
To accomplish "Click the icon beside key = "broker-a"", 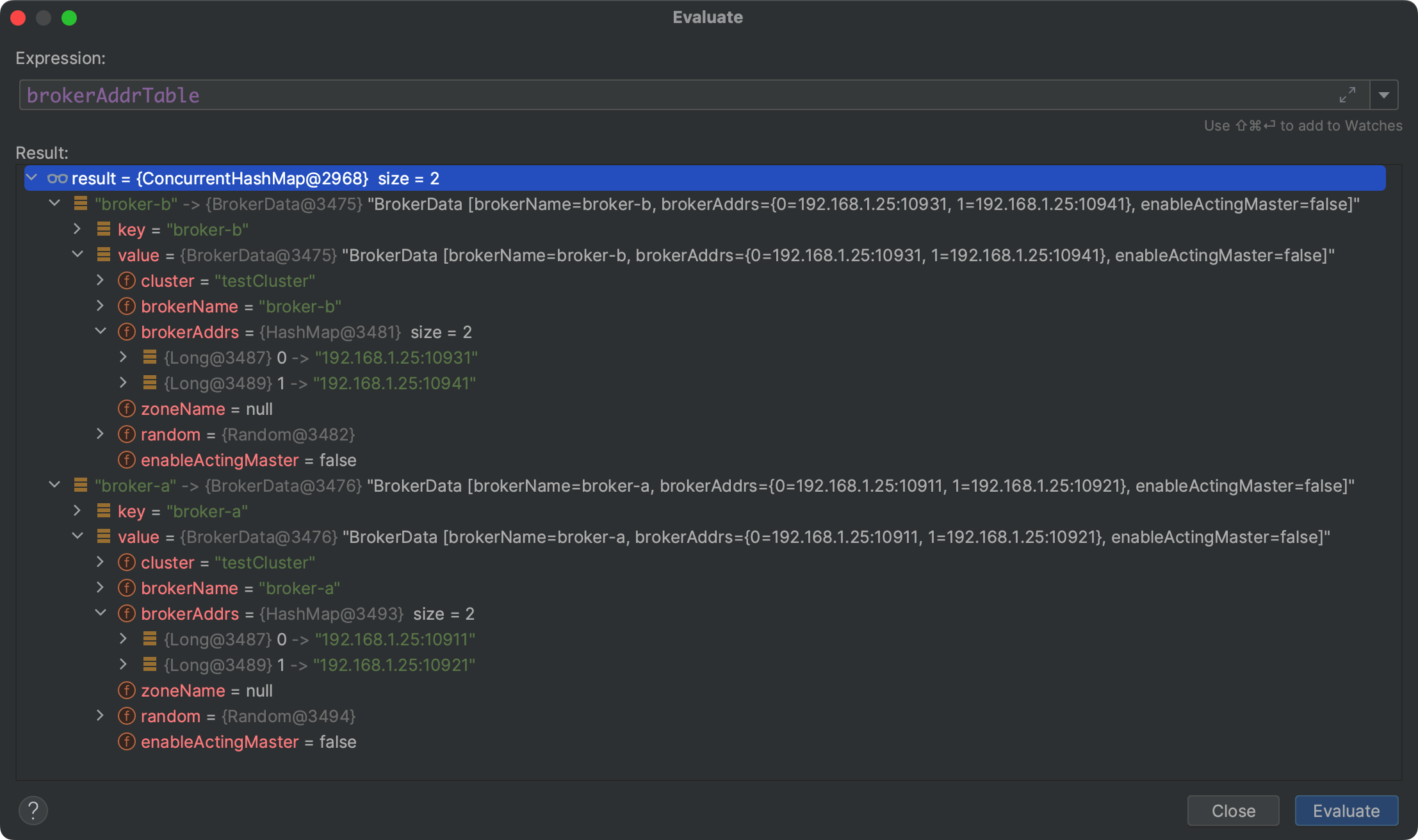I will click(x=104, y=511).
